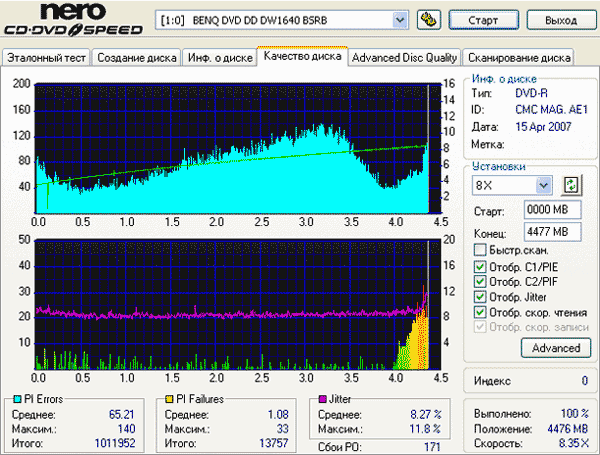The height and width of the screenshot is (455, 600).
Task: Click the PI Failures maximum value 33
Action: (282, 429)
